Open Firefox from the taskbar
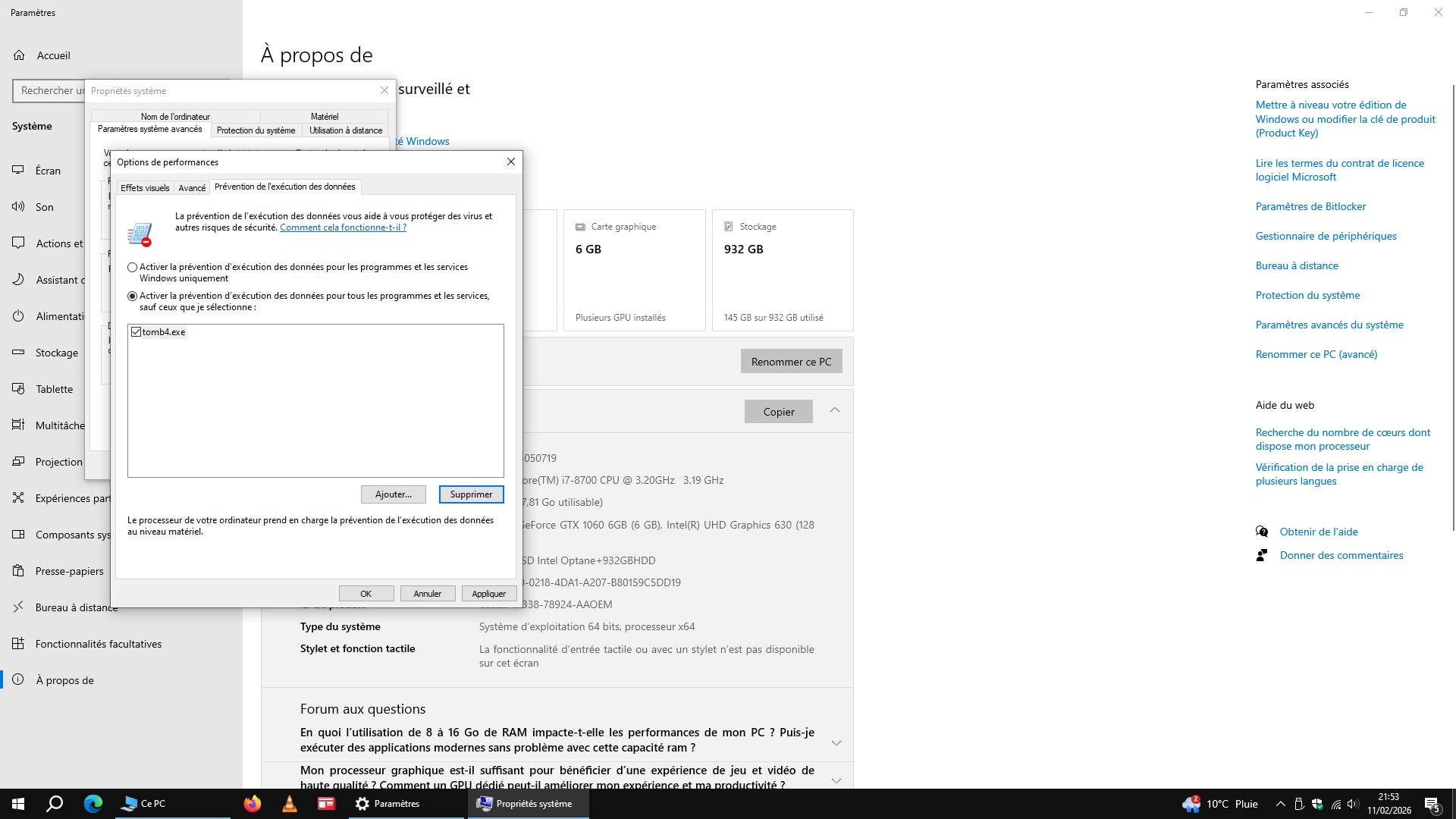This screenshot has width=1456, height=819. click(252, 804)
